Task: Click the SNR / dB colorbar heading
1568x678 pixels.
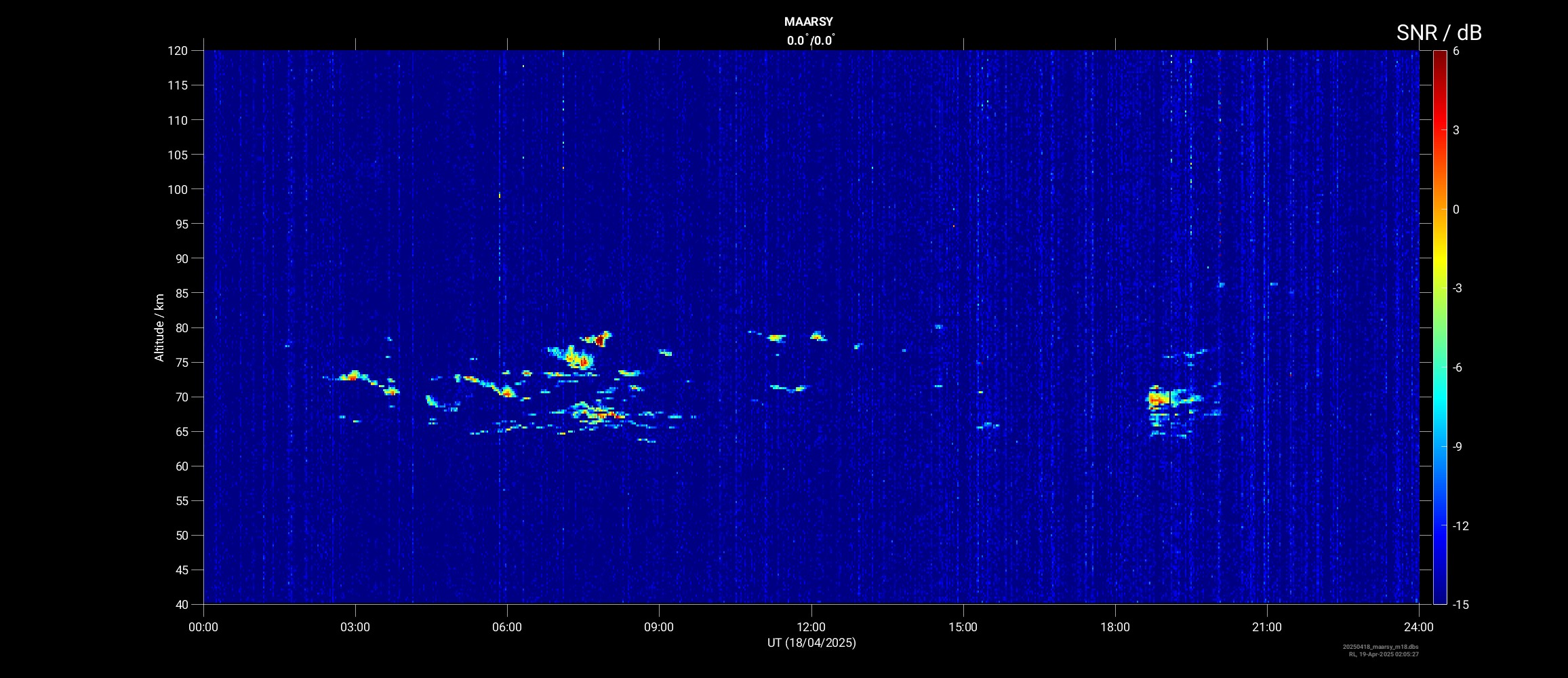Action: tap(1439, 33)
